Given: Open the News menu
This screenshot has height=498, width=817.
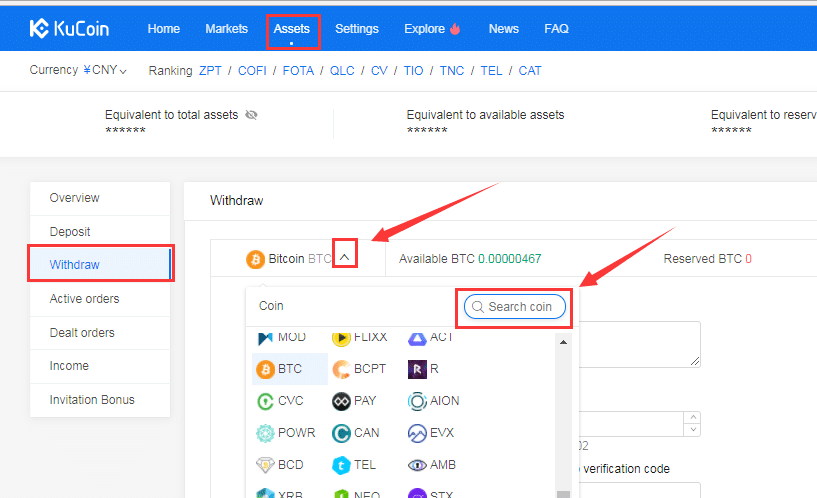Looking at the screenshot, I should click(x=503, y=29).
